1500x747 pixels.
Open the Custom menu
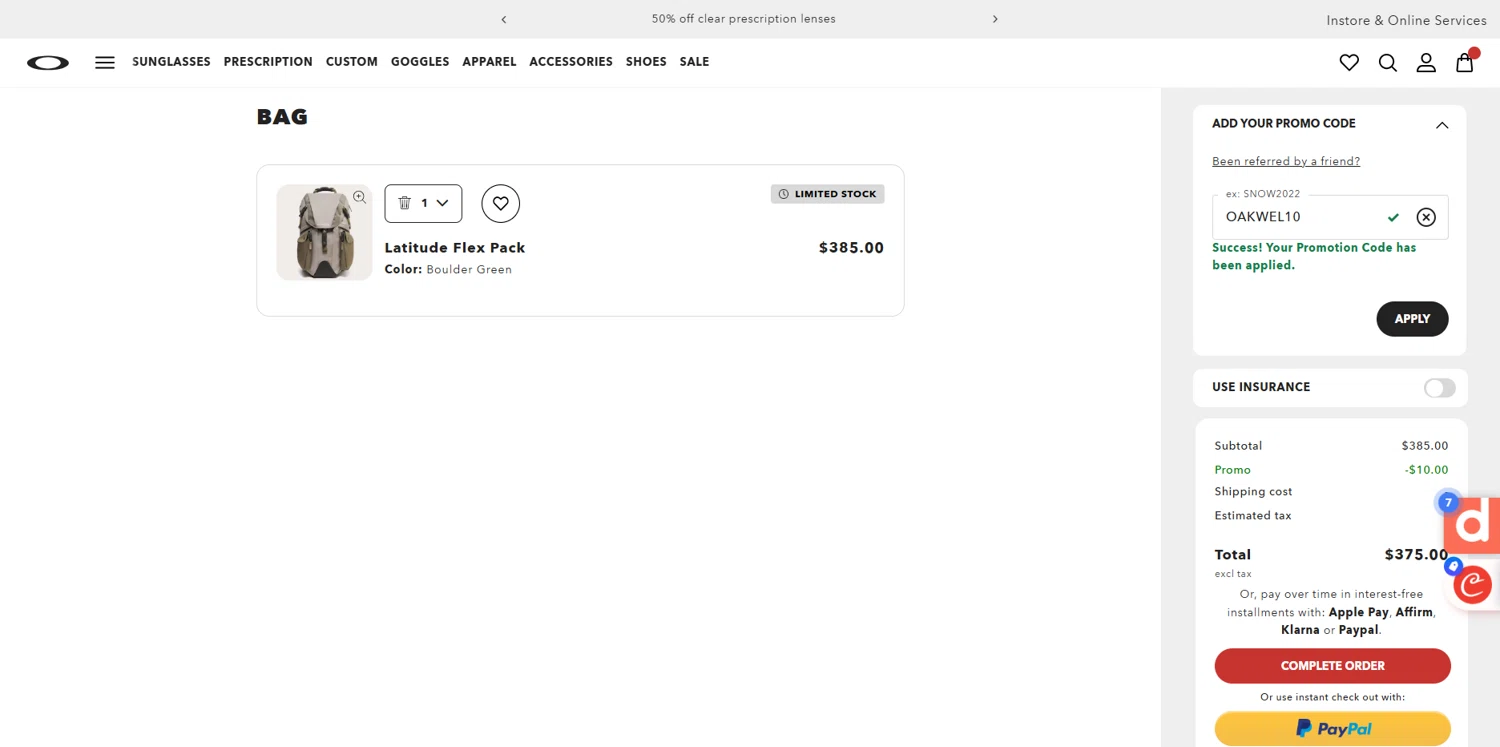(x=352, y=62)
